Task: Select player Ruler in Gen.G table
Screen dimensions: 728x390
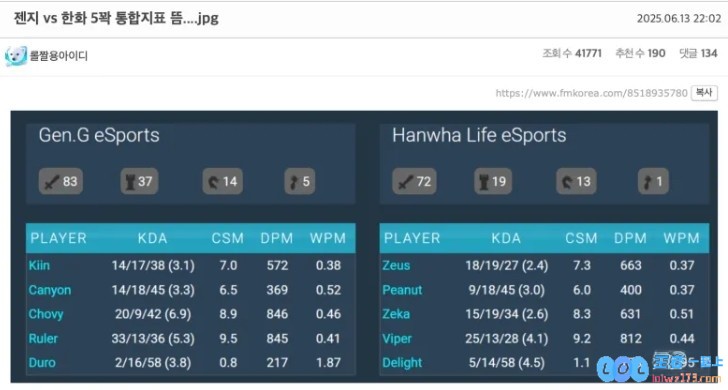Action: pyautogui.click(x=43, y=338)
